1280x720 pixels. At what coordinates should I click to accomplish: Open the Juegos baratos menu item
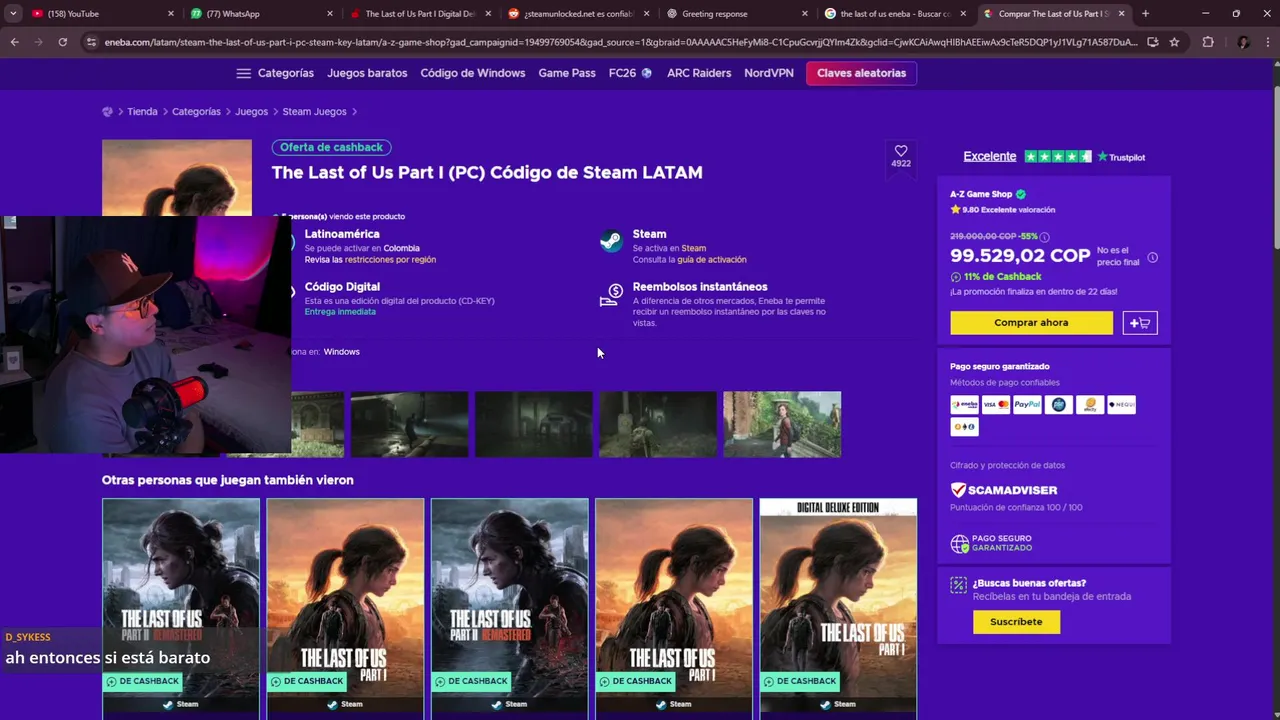coord(367,73)
